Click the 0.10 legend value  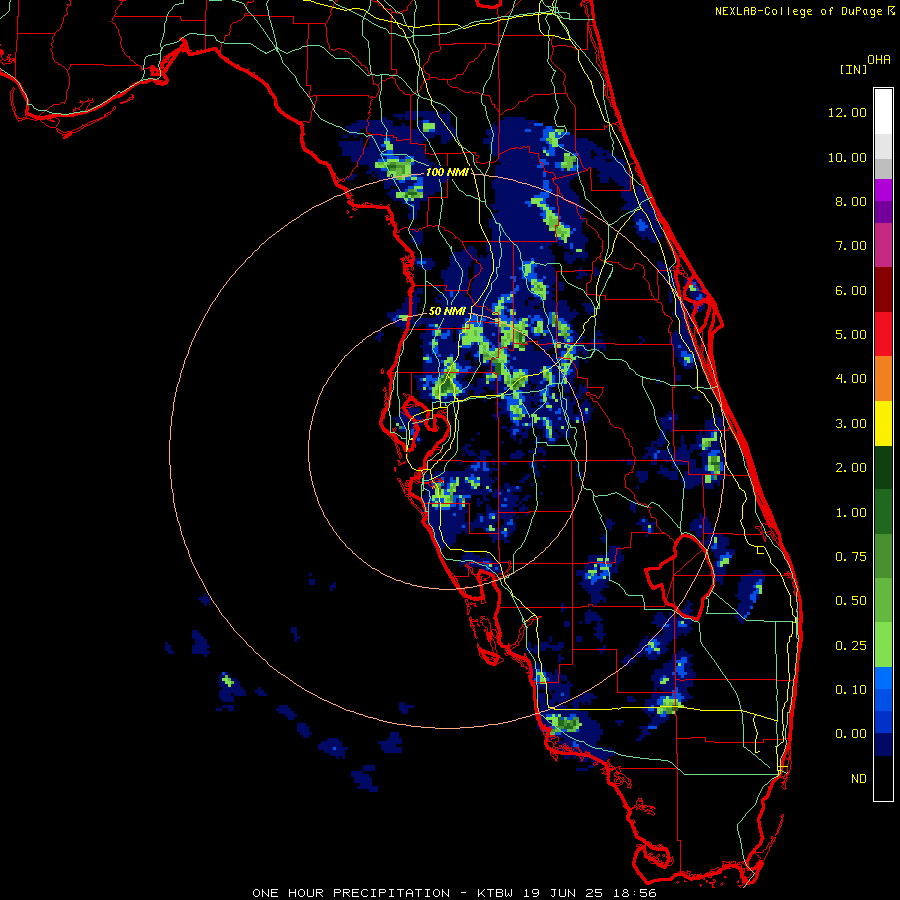pyautogui.click(x=851, y=690)
